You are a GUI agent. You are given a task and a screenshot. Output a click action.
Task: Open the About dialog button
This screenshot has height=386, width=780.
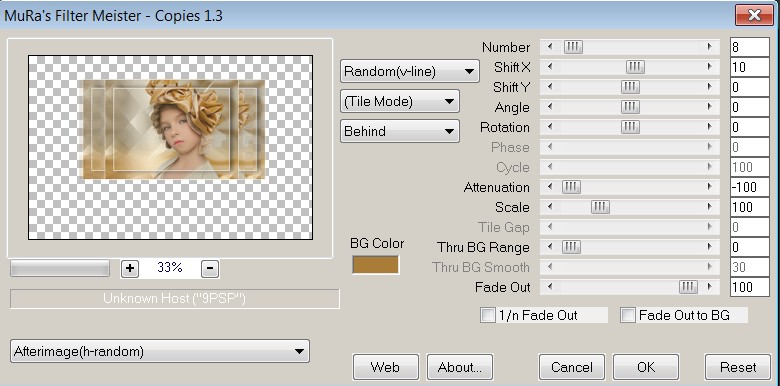coord(460,367)
